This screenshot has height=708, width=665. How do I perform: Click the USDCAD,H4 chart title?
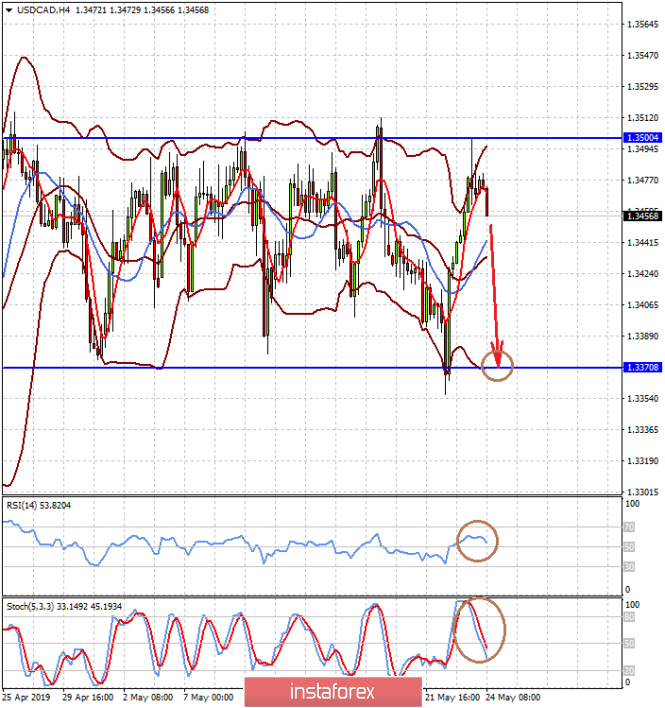coord(43,10)
